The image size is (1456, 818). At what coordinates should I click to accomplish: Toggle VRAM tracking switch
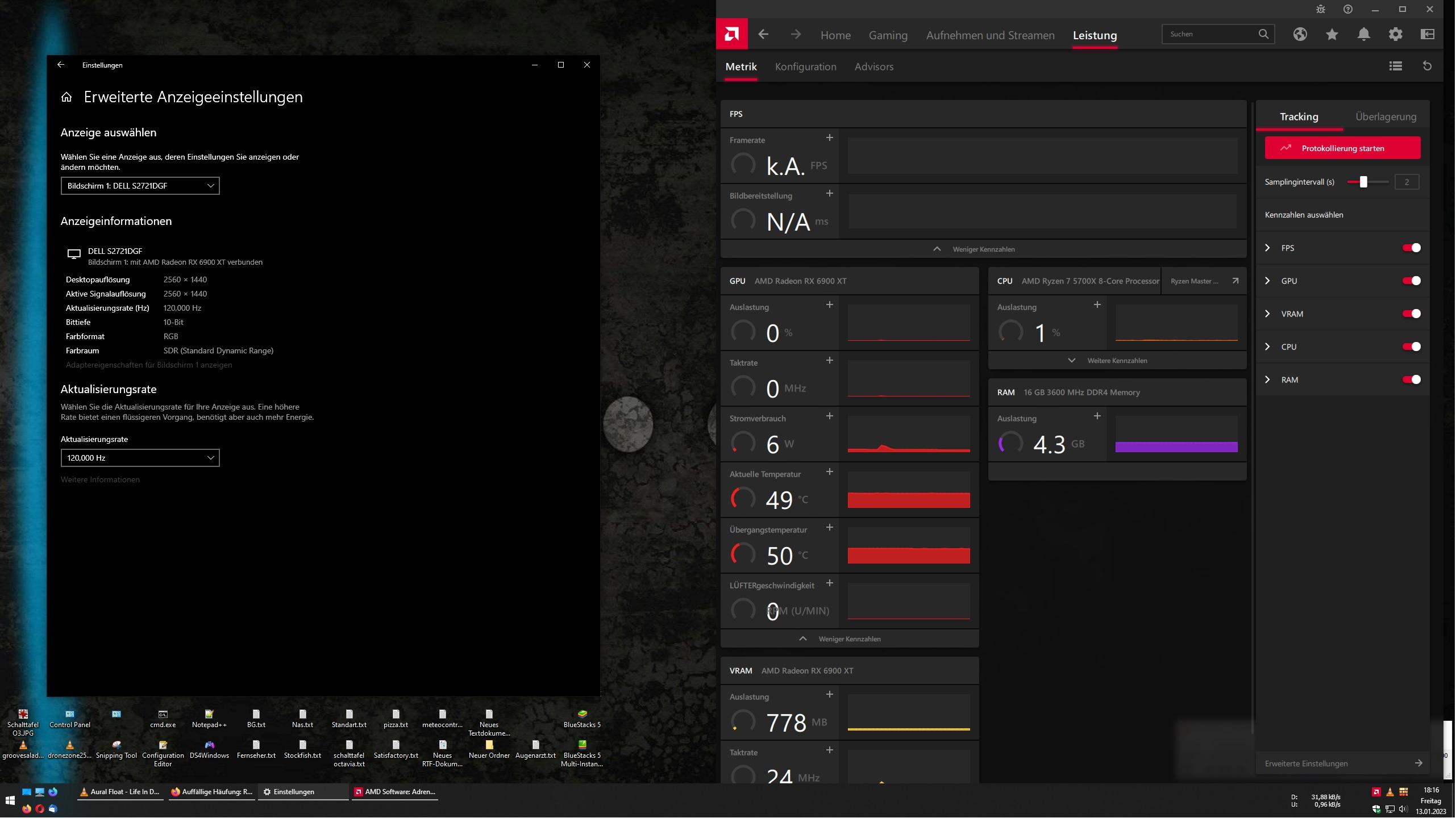pos(1412,314)
